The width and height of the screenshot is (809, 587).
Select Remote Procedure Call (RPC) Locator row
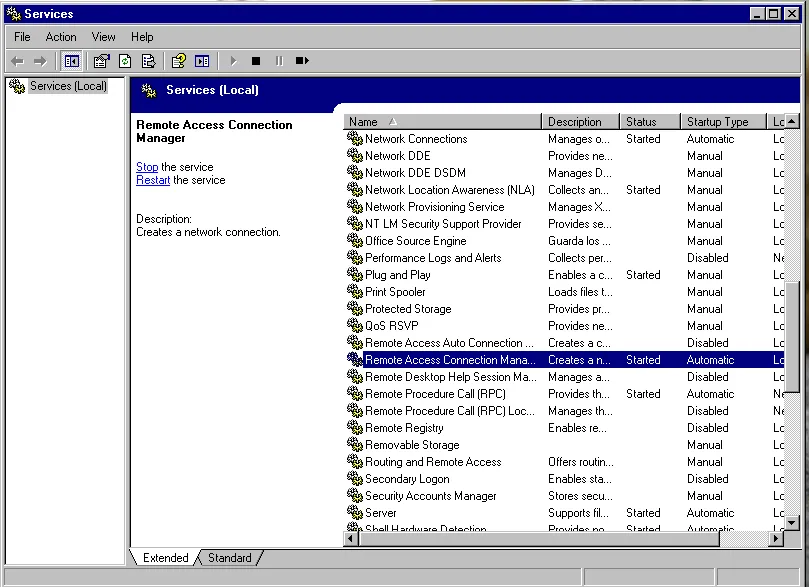(x=564, y=411)
